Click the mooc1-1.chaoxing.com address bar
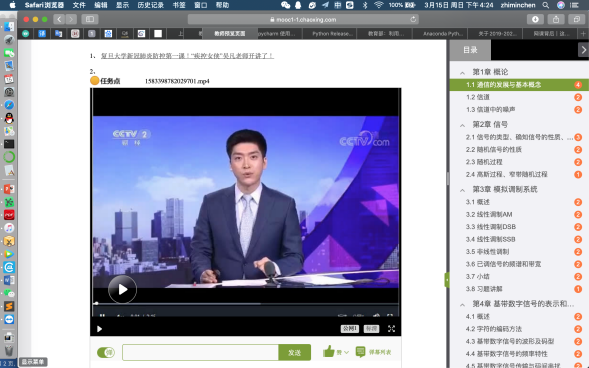Viewport: 589px width, 368px height. [x=303, y=19]
